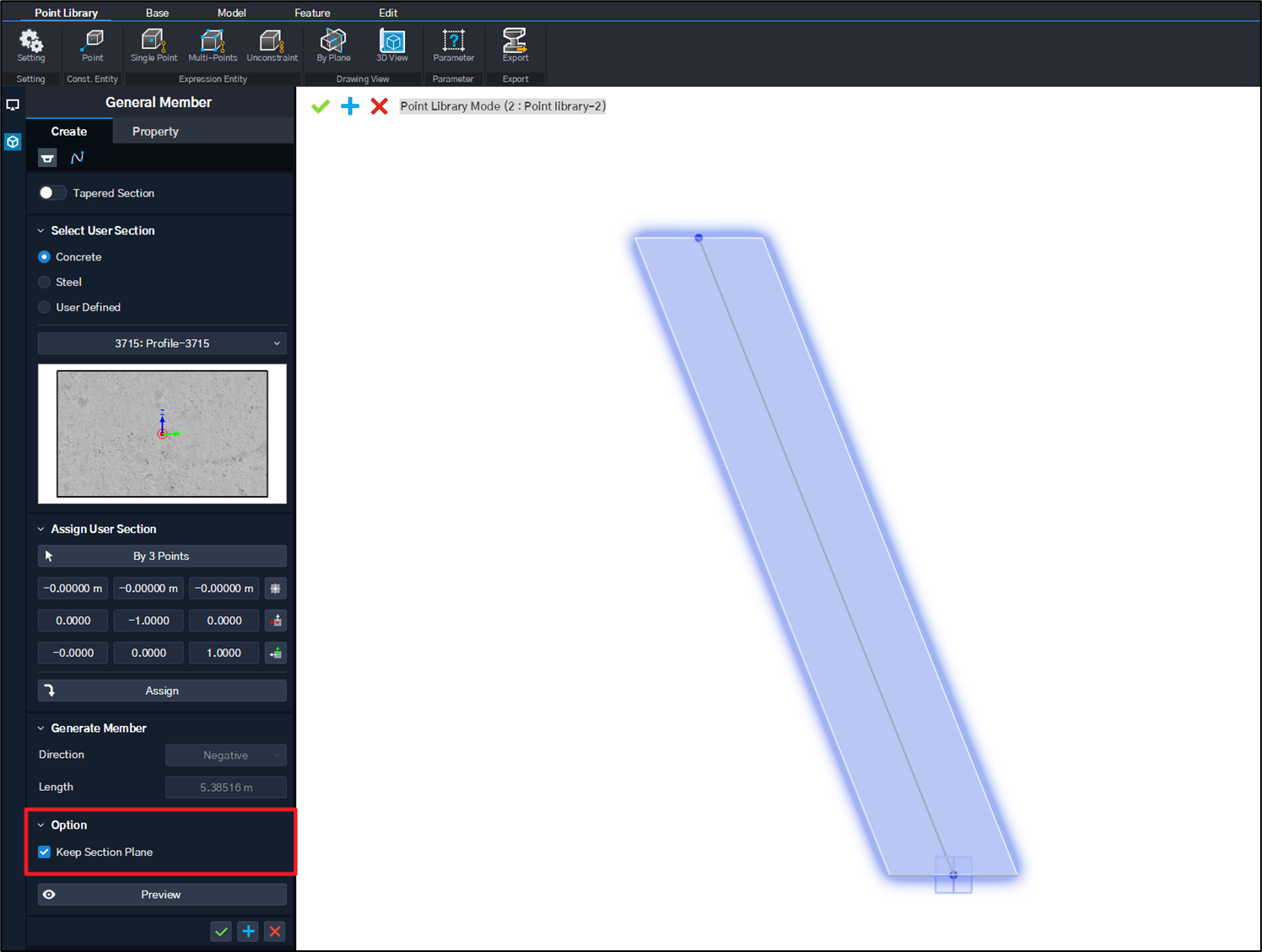The image size is (1262, 952).
Task: Switch to the Create tab
Action: (x=69, y=132)
